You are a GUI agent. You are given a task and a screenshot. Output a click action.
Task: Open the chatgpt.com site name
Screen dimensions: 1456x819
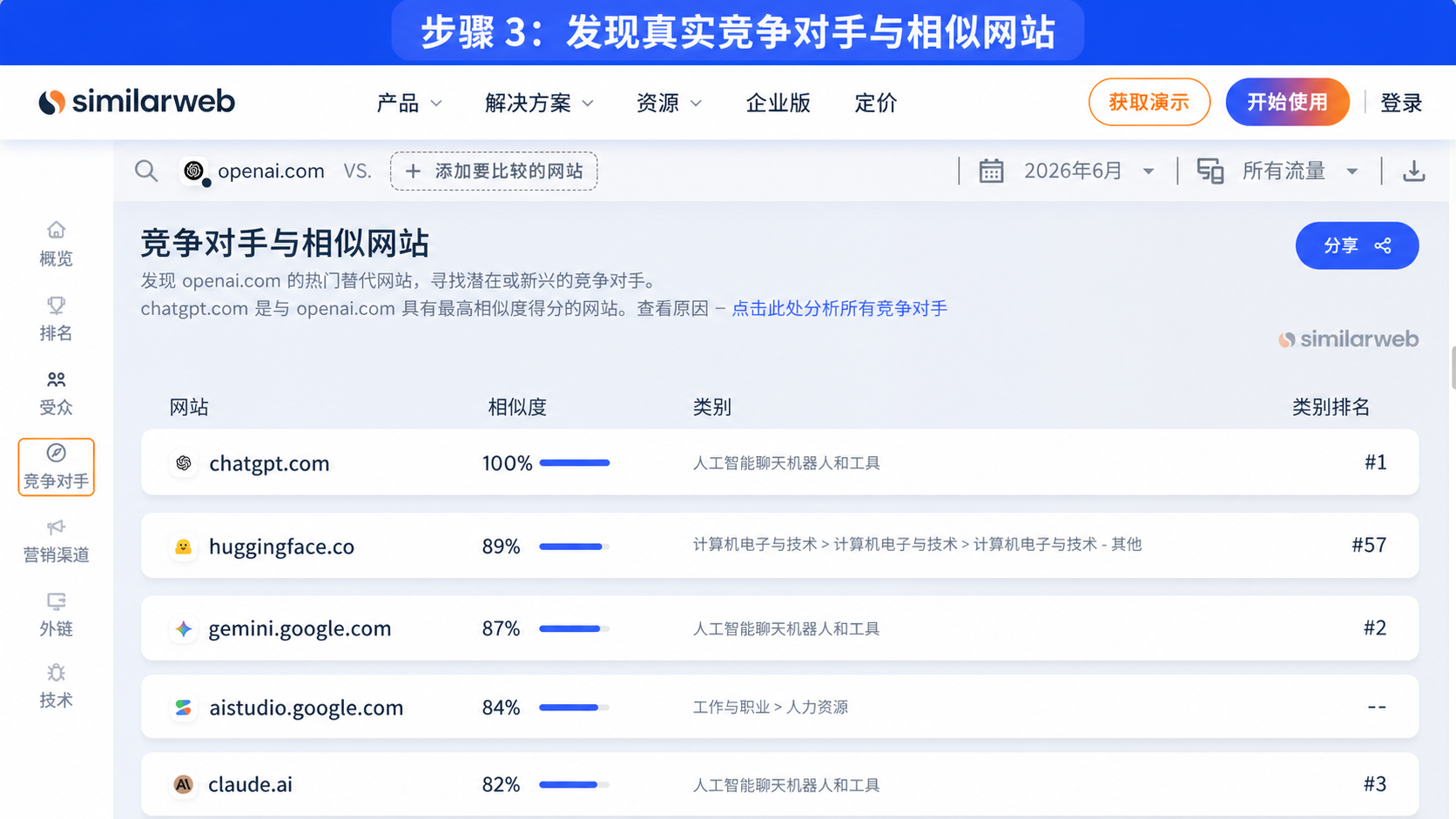pyautogui.click(x=269, y=463)
